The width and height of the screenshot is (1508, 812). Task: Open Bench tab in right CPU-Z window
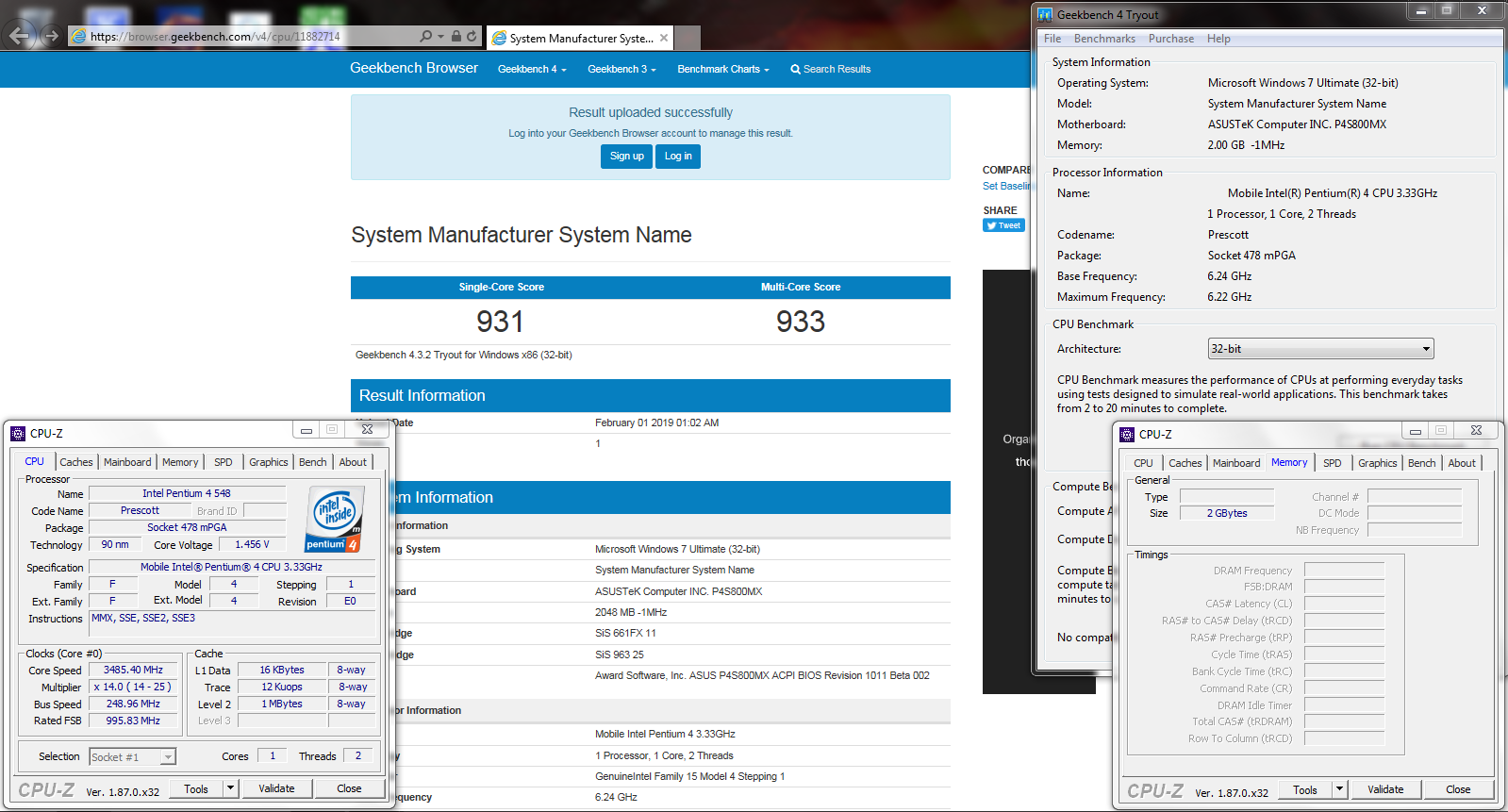[1422, 463]
